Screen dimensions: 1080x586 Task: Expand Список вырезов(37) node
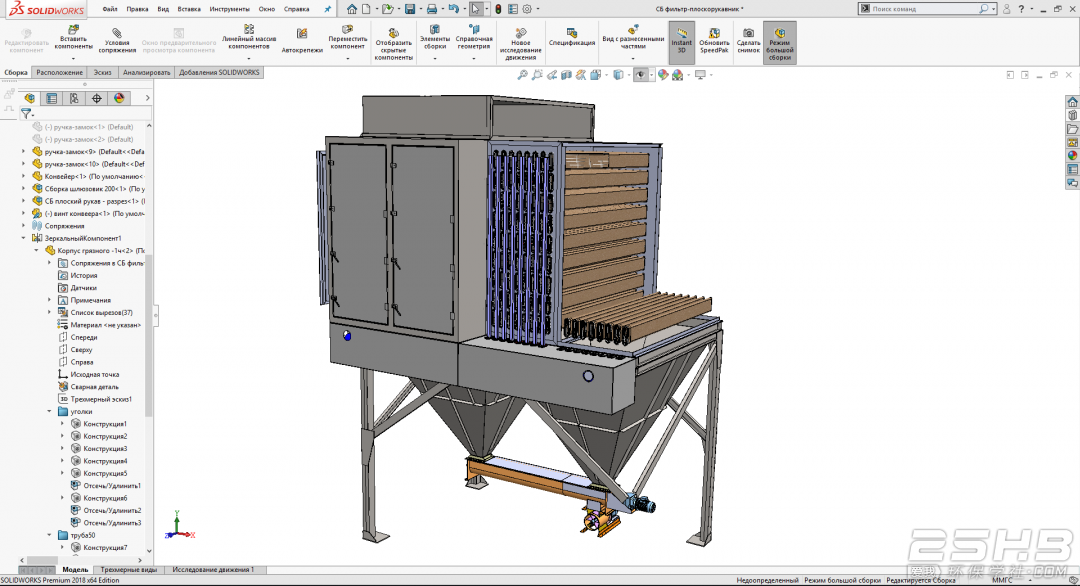tap(50, 313)
